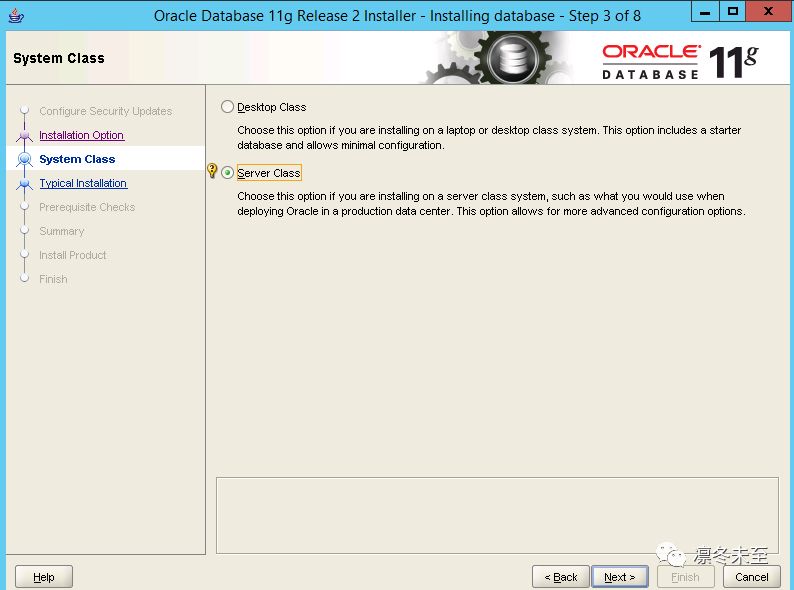Click the empty message box area
Screen dimensions: 794x590
point(497,515)
